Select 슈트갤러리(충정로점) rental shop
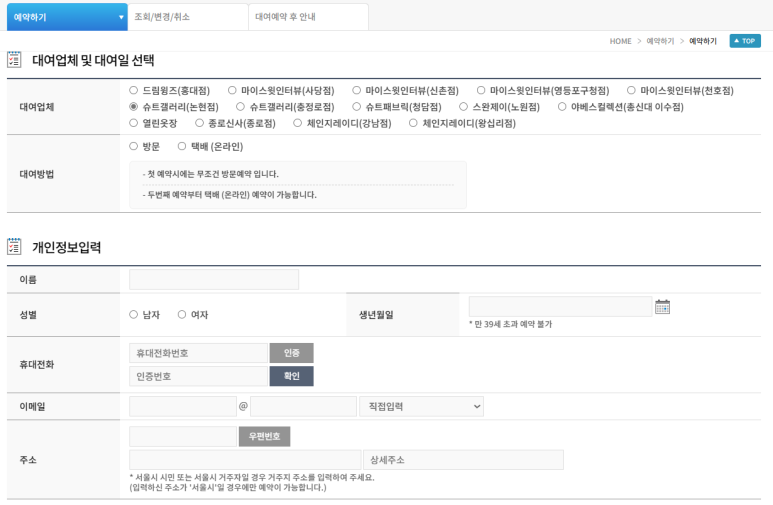773x505 pixels. pyautogui.click(x=241, y=107)
